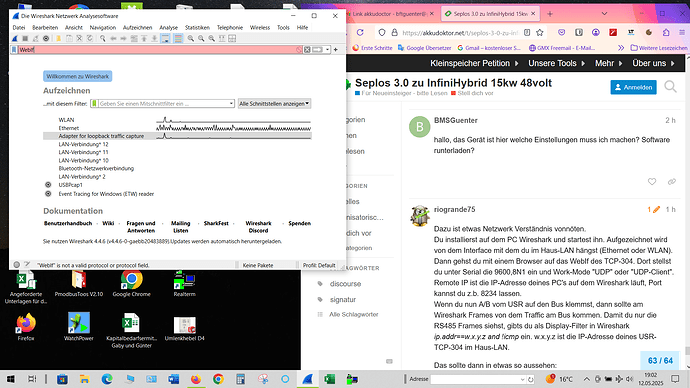
Task: Select Adapter for loopback traffic capture
Action: [177, 136]
